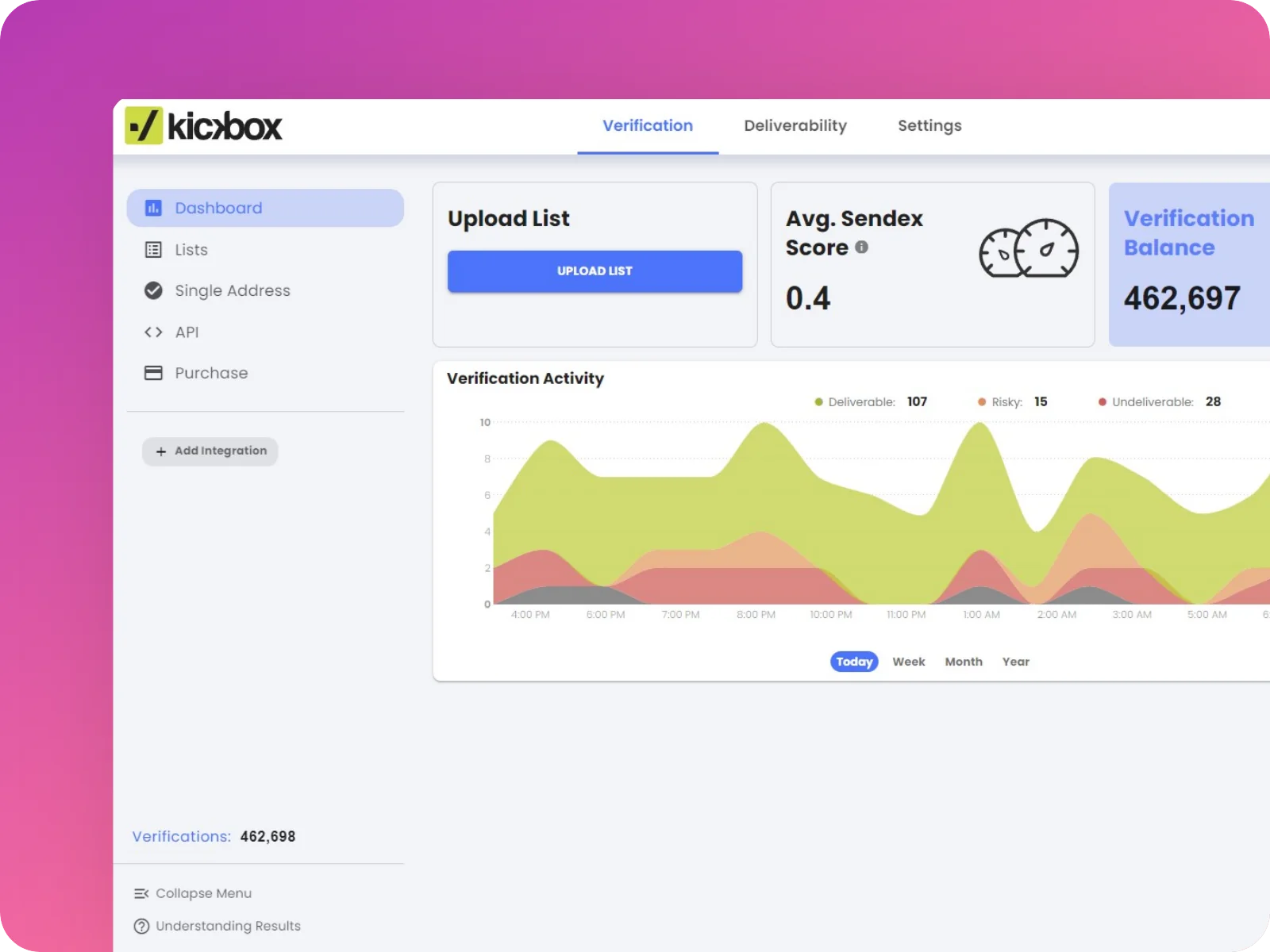Screen dimensions: 1270x952
Task: Click the Sendex Score info icon
Action: pos(861,247)
